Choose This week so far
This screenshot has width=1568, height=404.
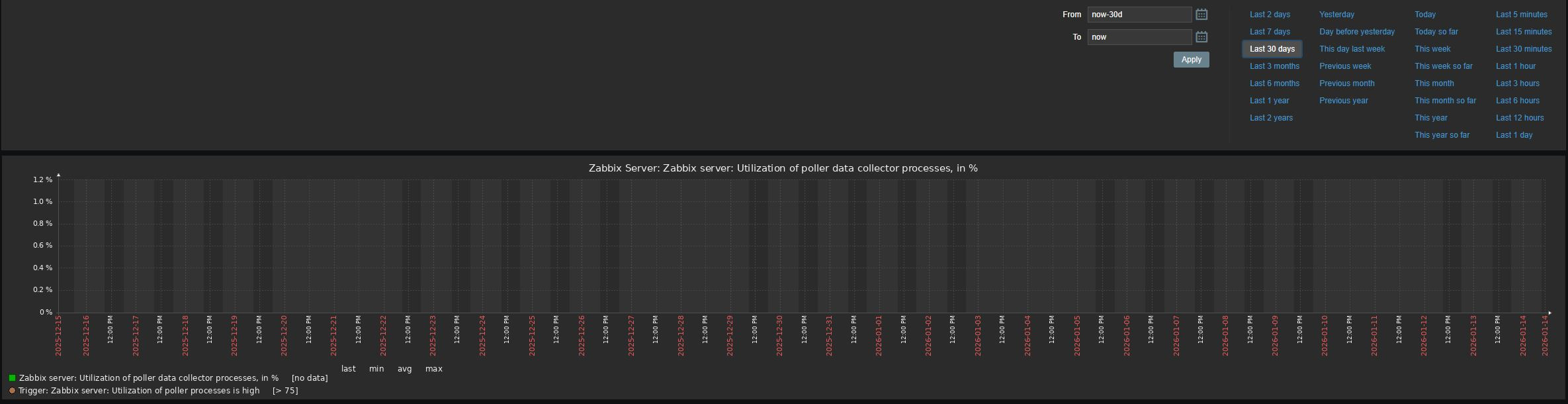[x=1443, y=66]
